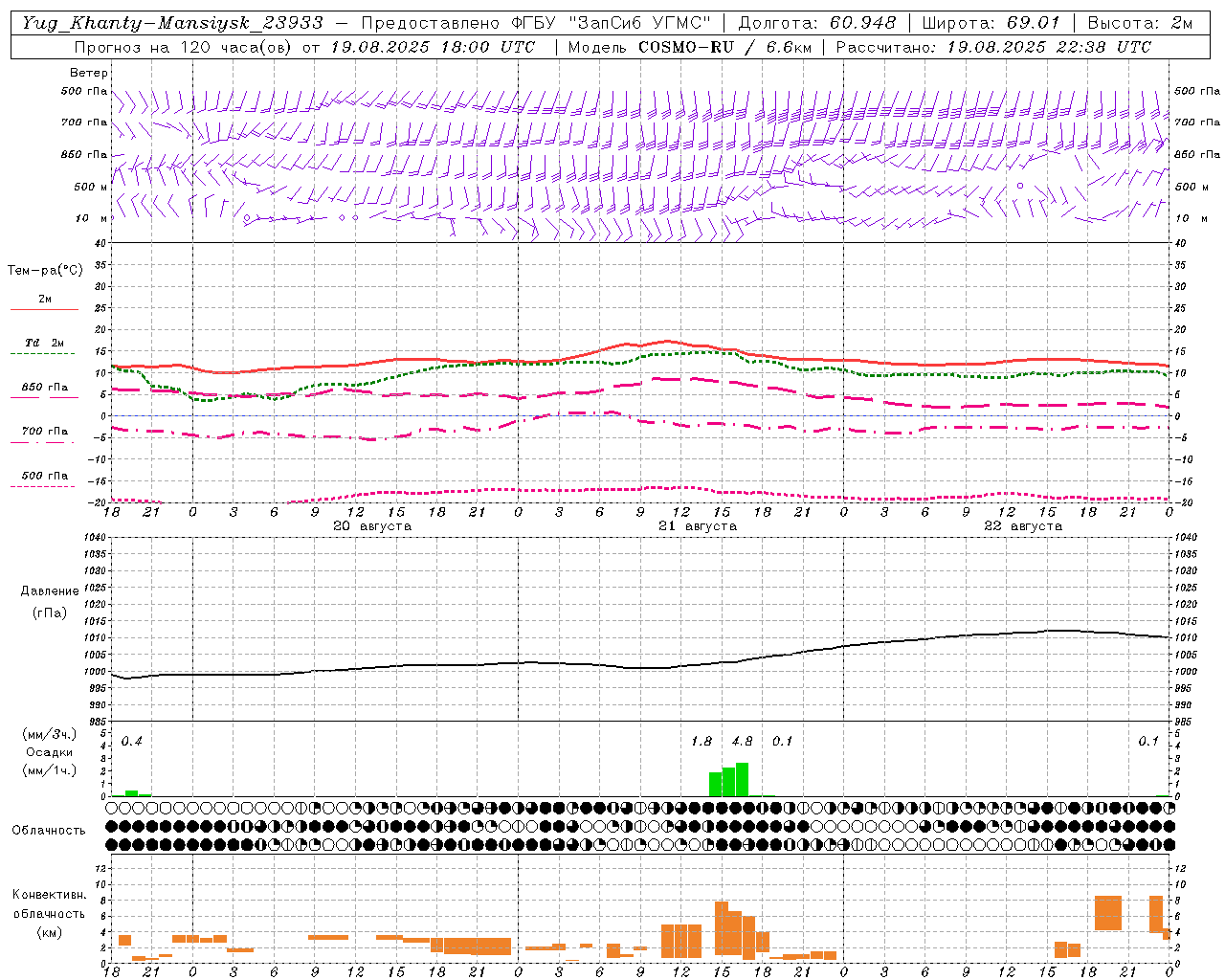Click the forecast start "19.08.2025 18:00 UTC"
The image size is (1225, 980).
(x=433, y=47)
